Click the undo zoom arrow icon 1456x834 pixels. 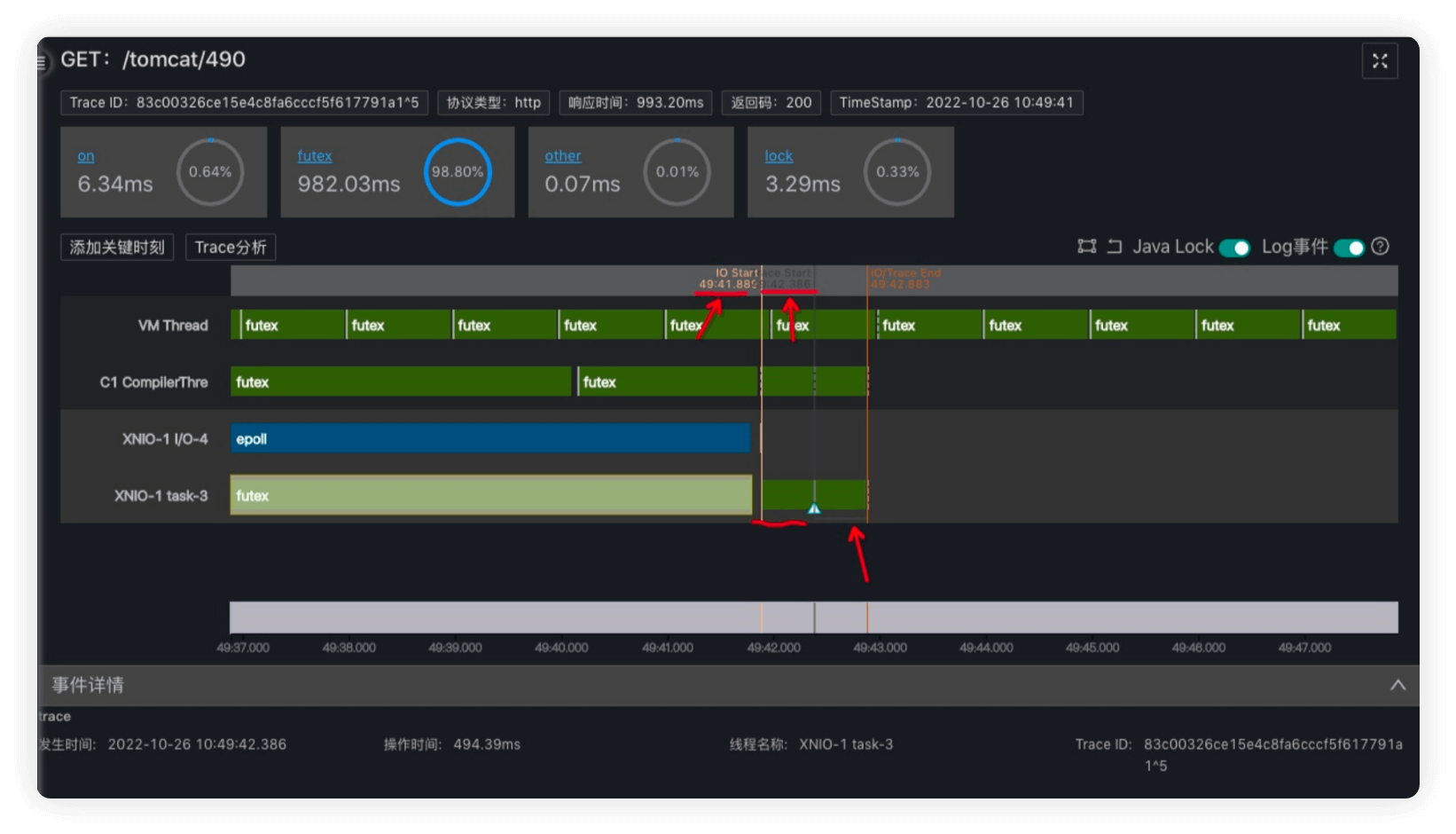coord(1115,247)
